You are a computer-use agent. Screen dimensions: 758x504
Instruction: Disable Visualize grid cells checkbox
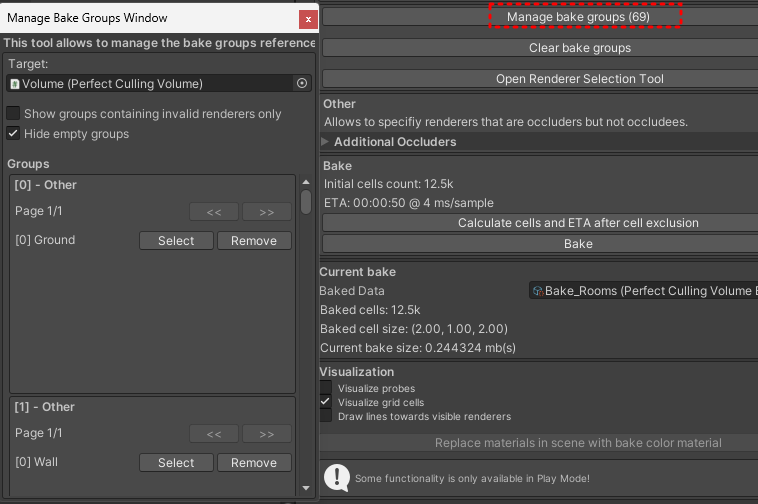(x=326, y=402)
